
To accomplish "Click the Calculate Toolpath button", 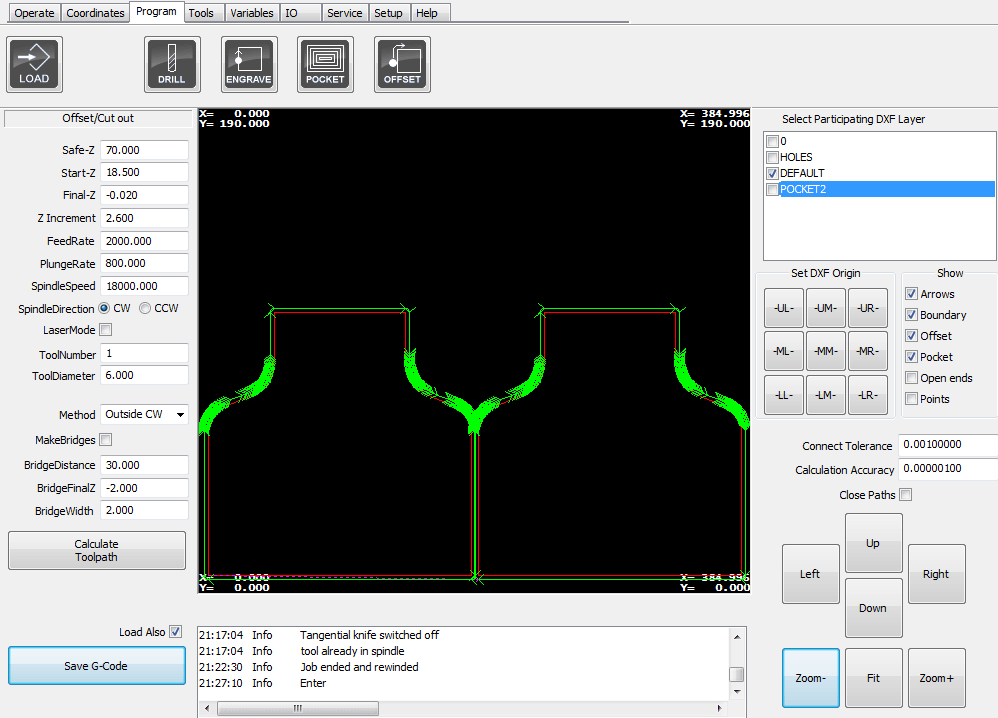I will coord(96,549).
